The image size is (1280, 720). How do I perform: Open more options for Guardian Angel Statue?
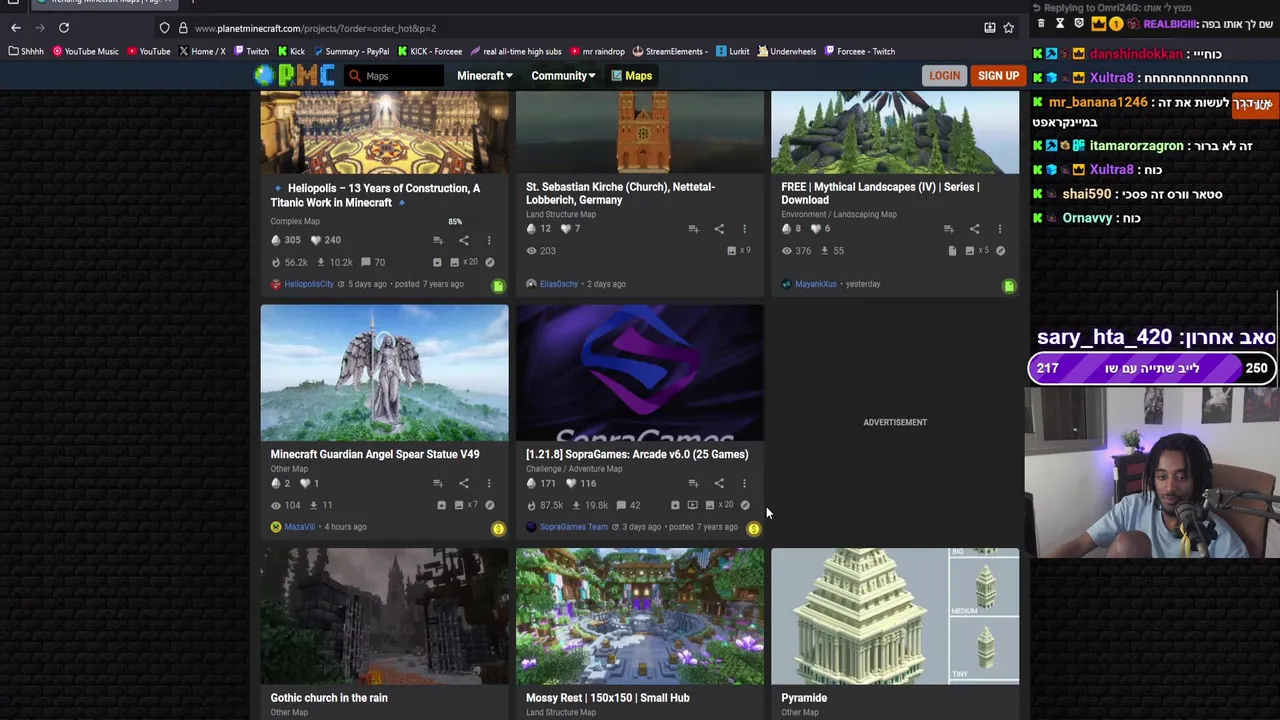489,484
